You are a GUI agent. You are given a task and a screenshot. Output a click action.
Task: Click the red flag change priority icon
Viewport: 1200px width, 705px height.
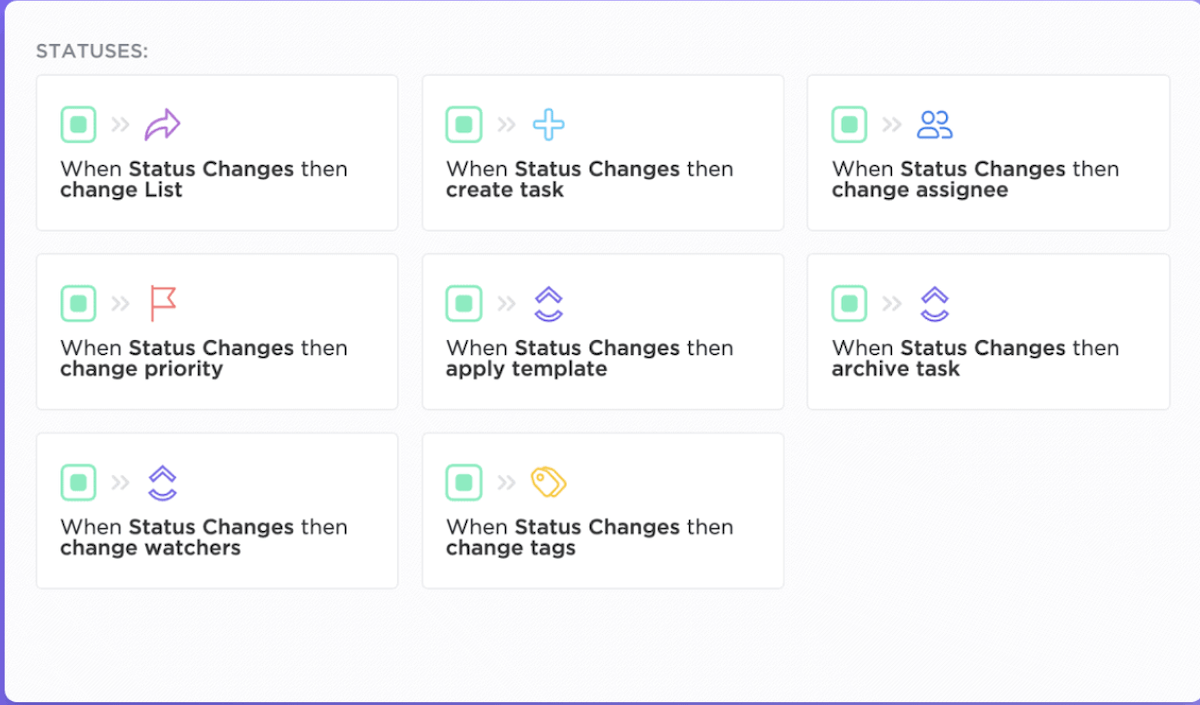click(x=162, y=303)
